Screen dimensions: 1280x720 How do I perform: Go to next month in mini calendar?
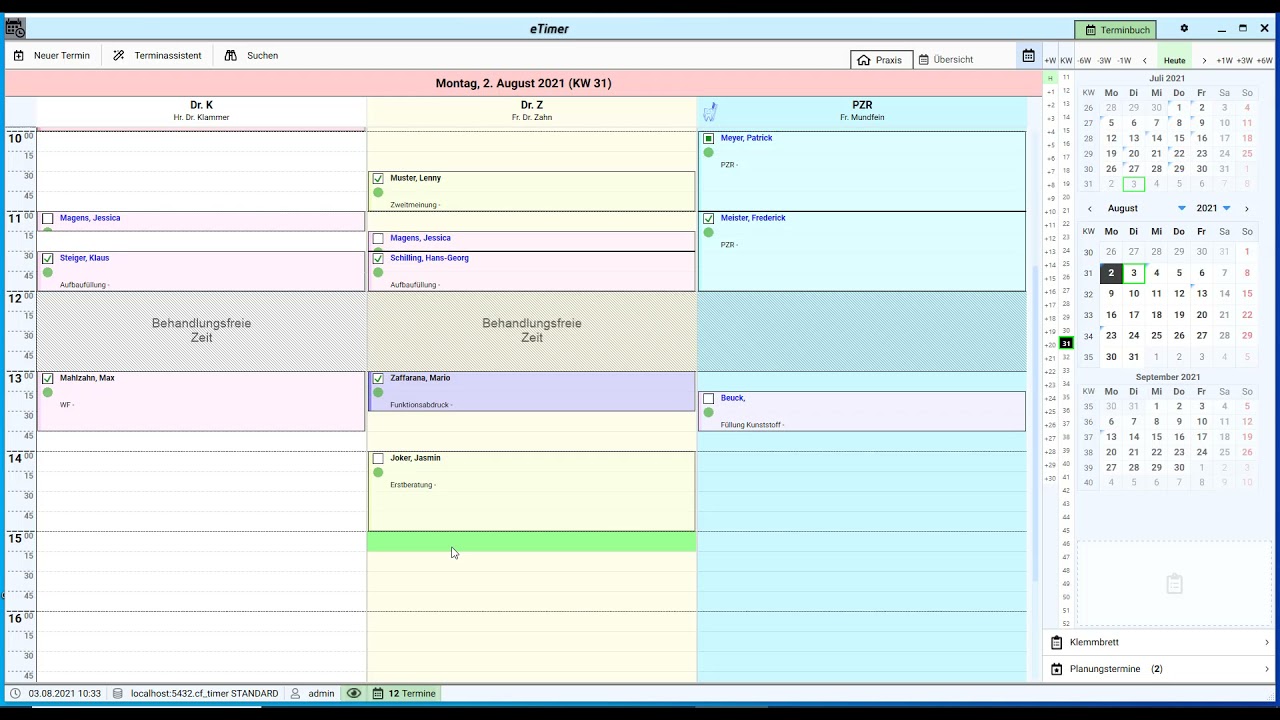[1246, 209]
